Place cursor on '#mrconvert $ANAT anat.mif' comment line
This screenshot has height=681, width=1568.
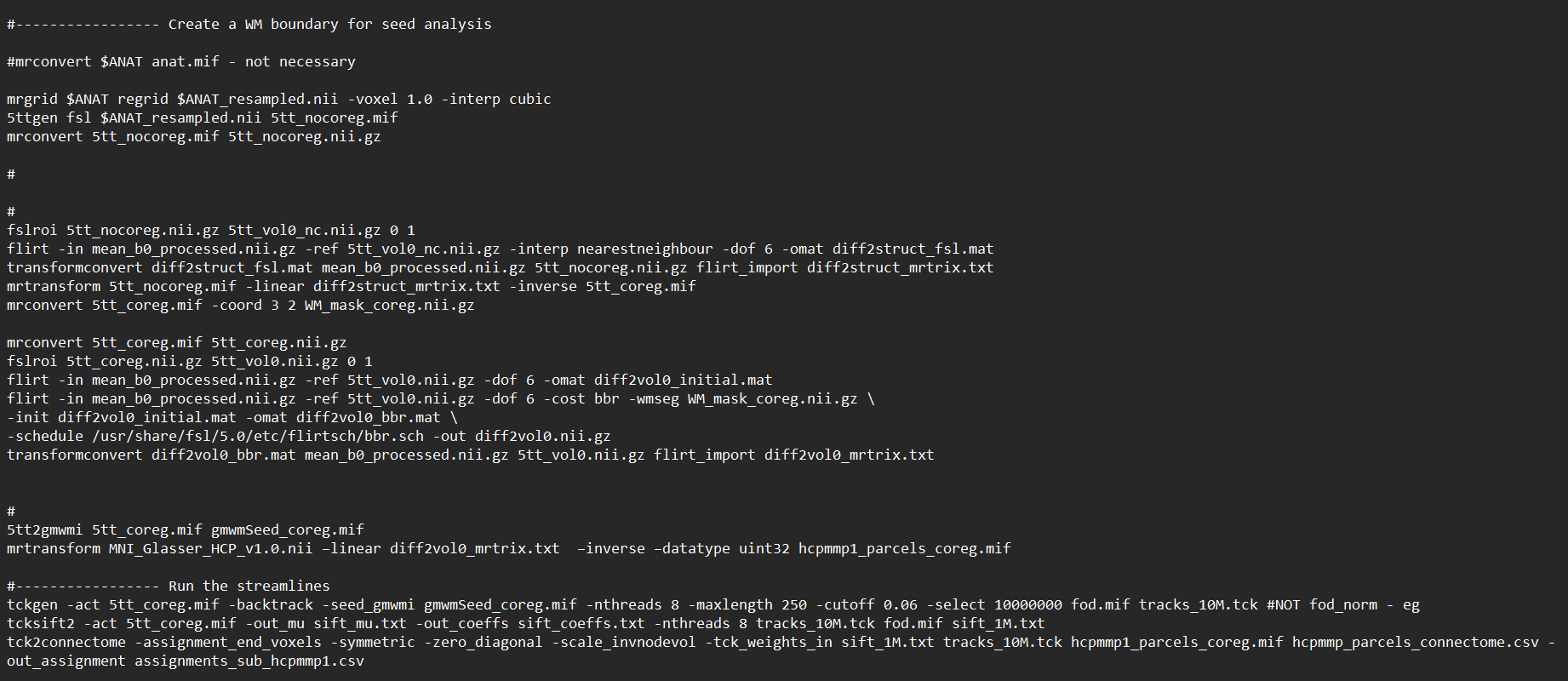[181, 61]
